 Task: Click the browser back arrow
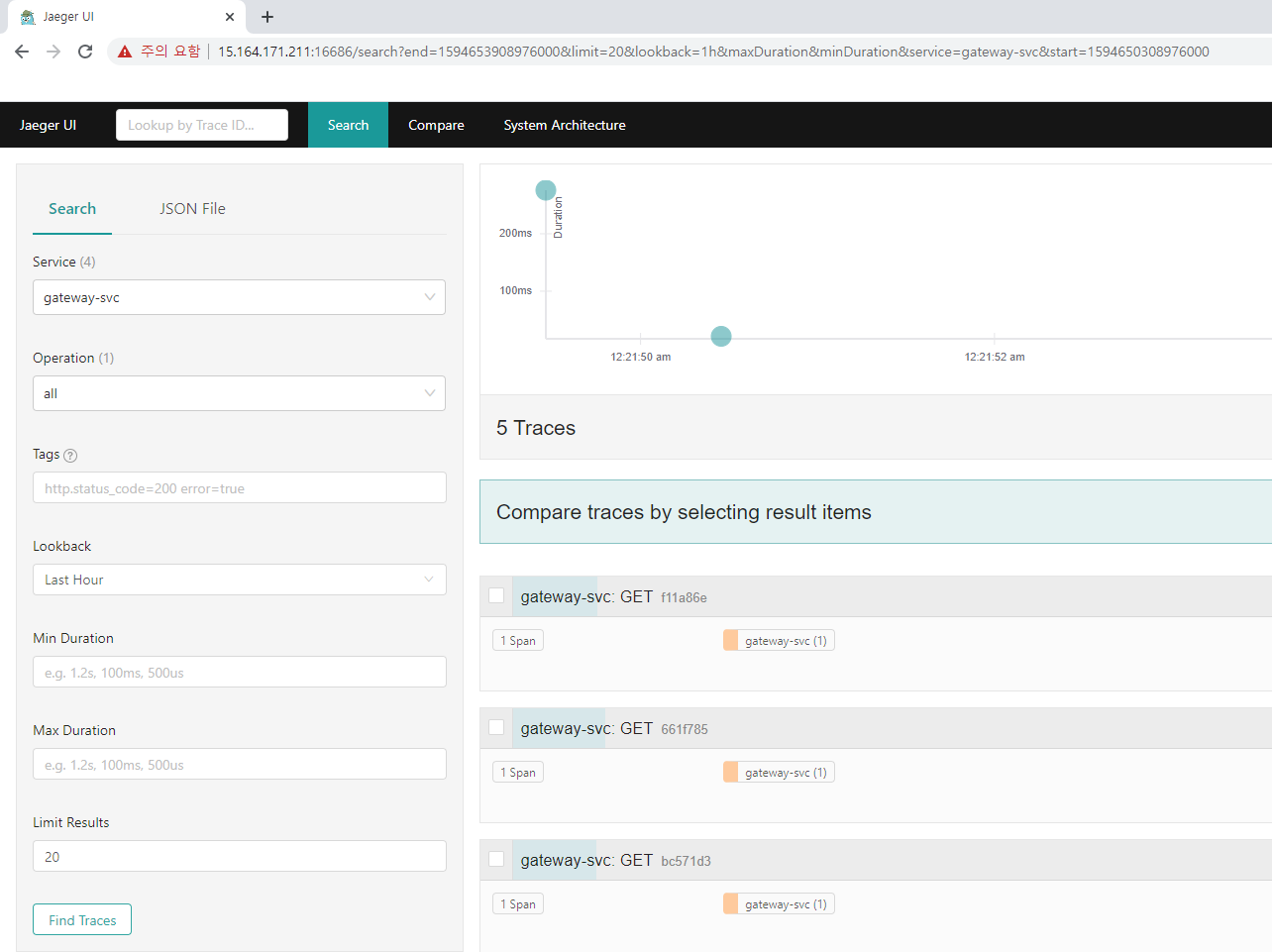22,52
